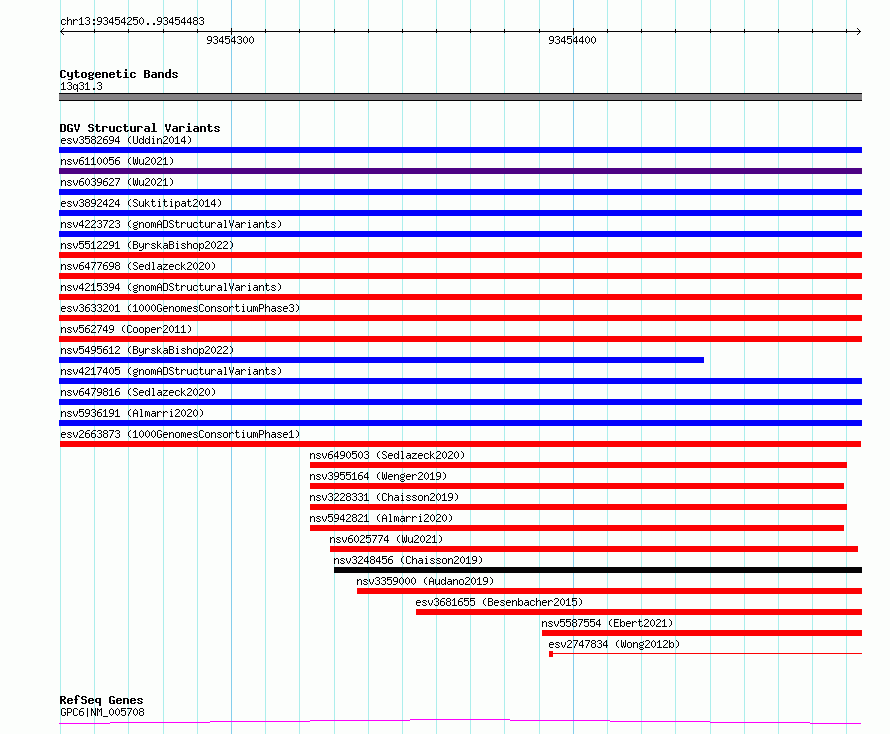Screen dimensions: 890x734
Task: Click the small red block of esv2747834
Action: pyautogui.click(x=551, y=654)
